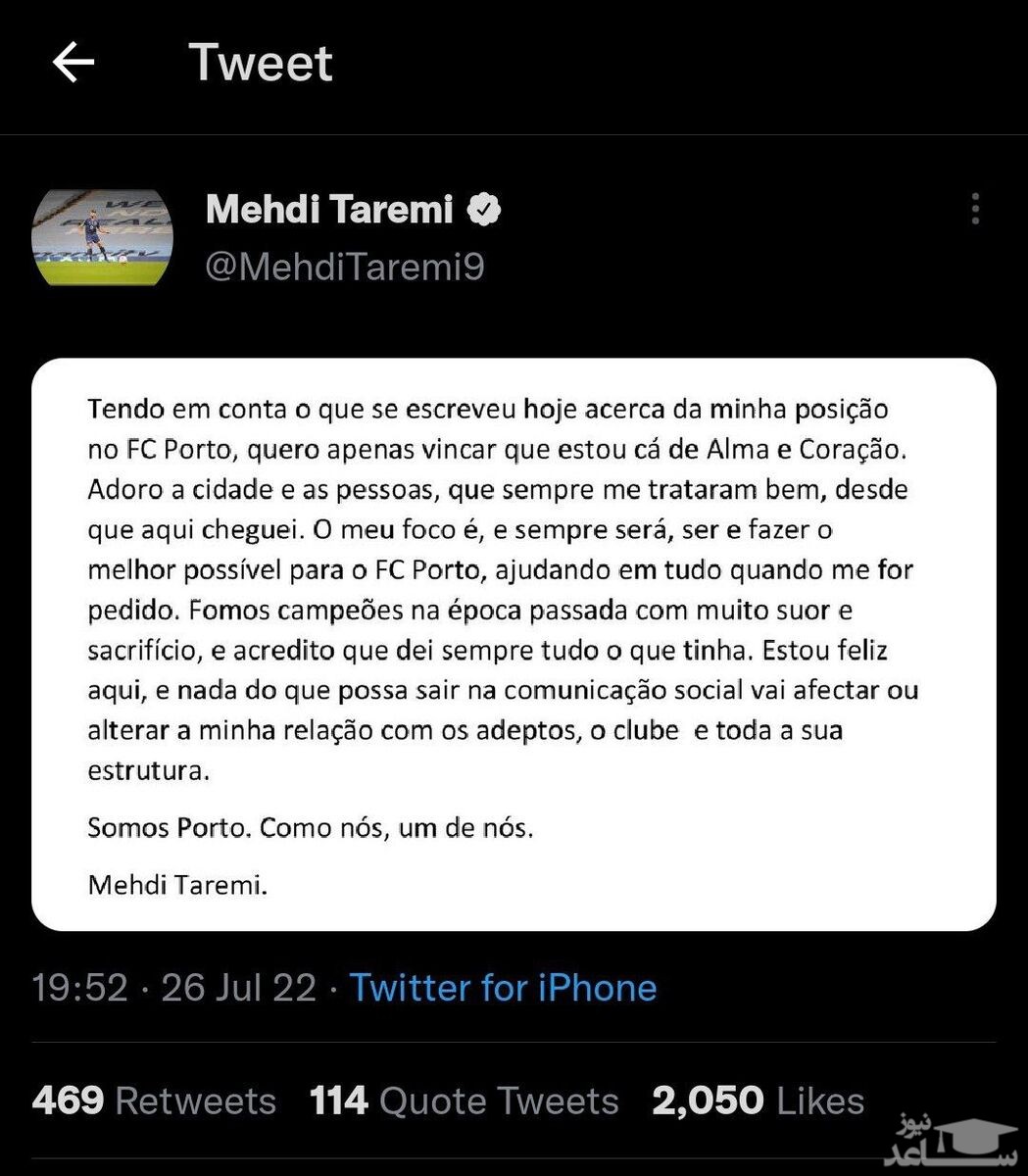Screen dimensions: 1028x1176
Task: Click the Tweet header title
Action: click(261, 64)
